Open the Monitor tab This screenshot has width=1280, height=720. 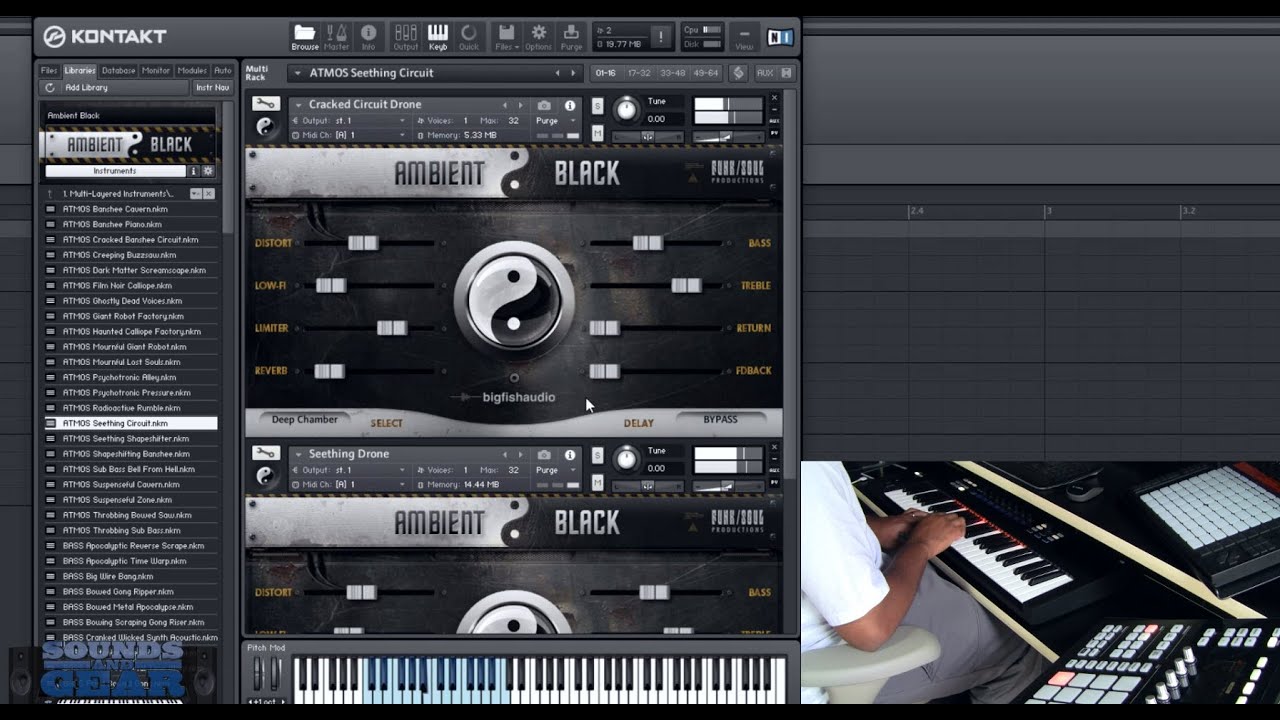click(156, 71)
